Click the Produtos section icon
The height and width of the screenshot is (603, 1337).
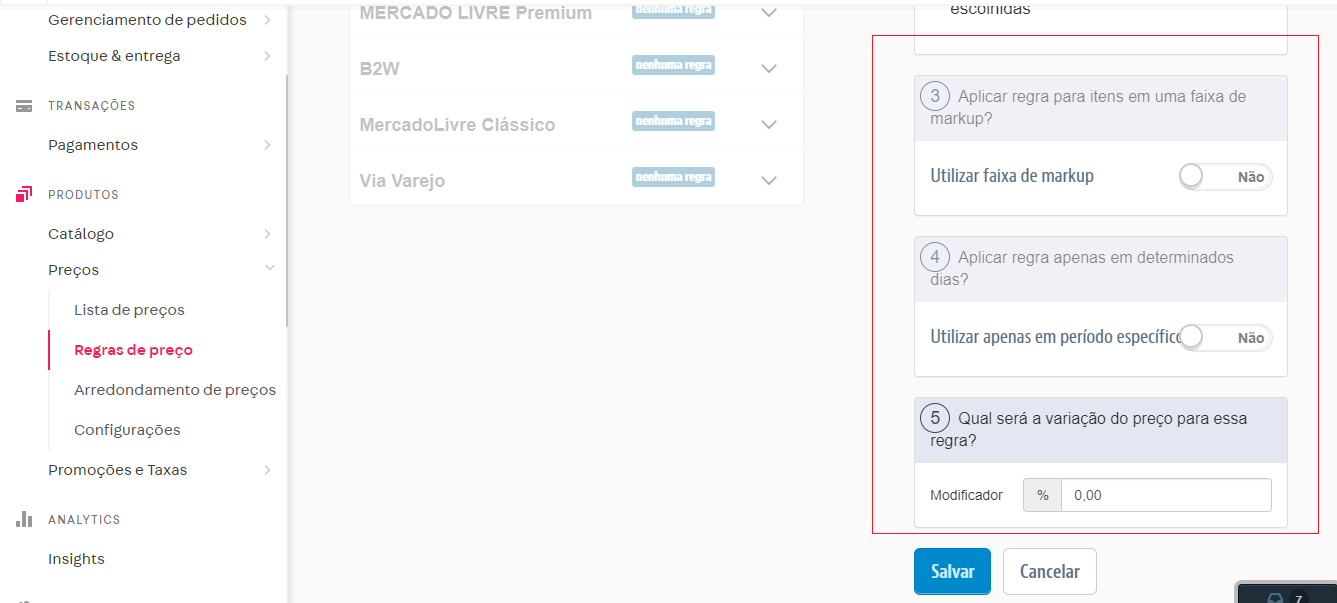coord(24,195)
